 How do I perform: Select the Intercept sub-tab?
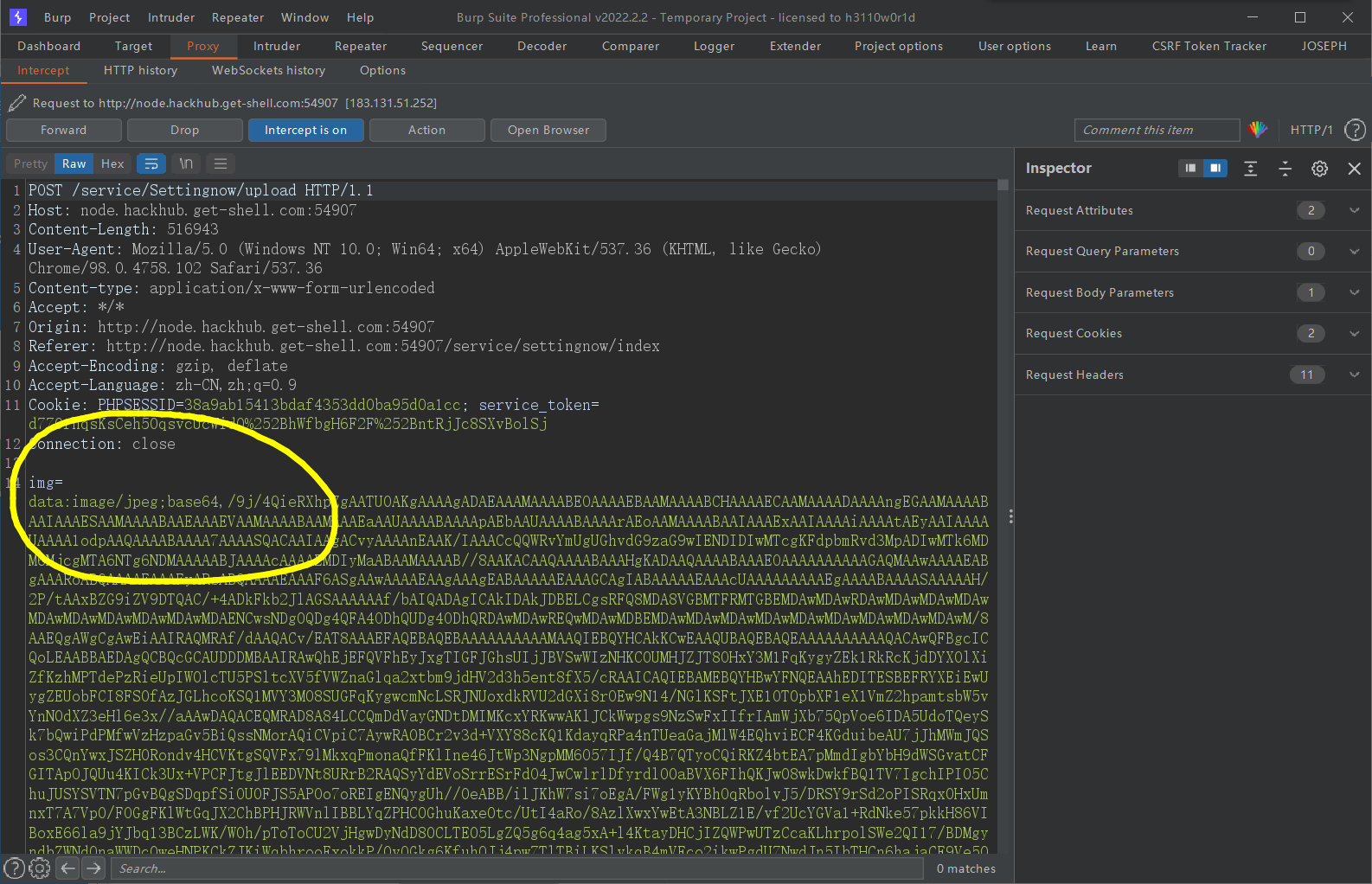click(43, 70)
